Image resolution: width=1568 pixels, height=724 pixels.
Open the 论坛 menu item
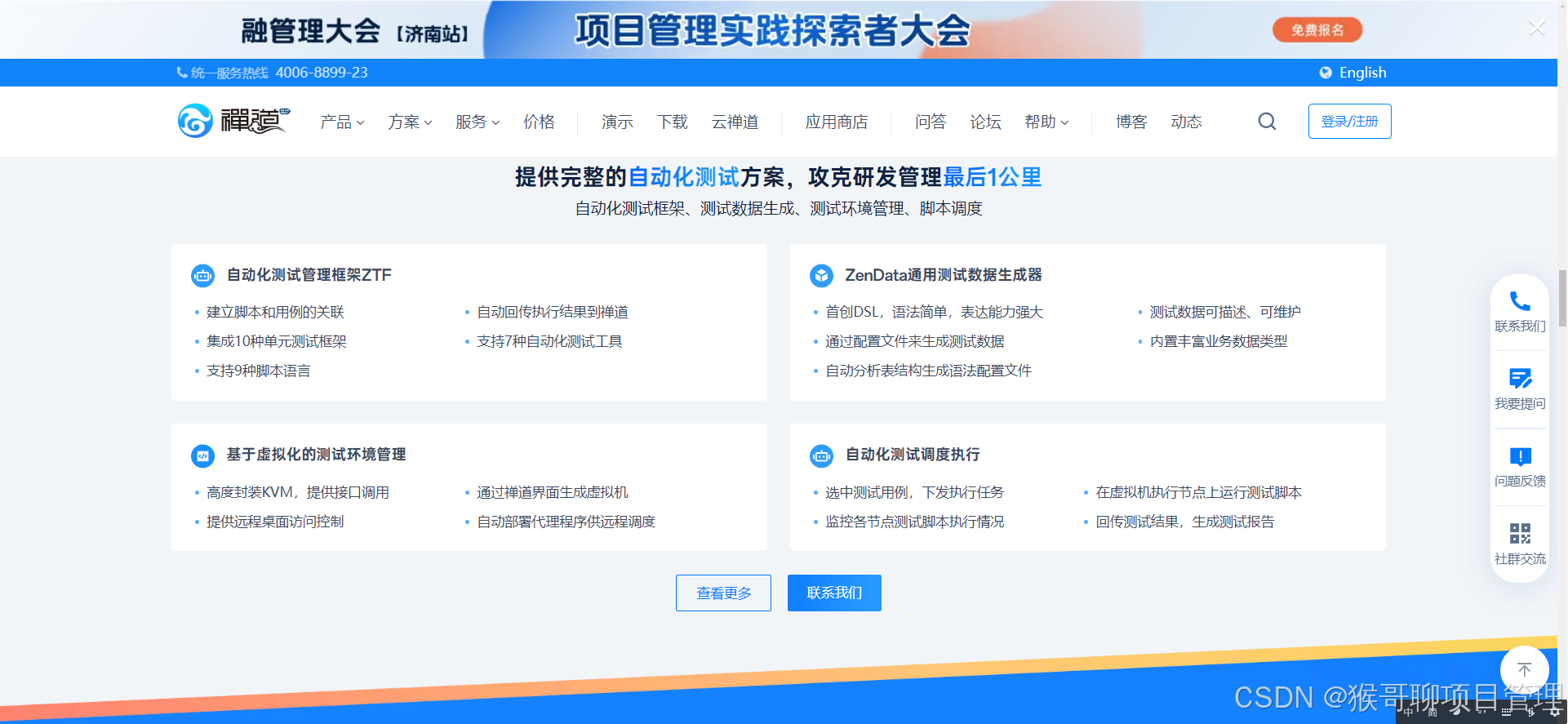(985, 122)
